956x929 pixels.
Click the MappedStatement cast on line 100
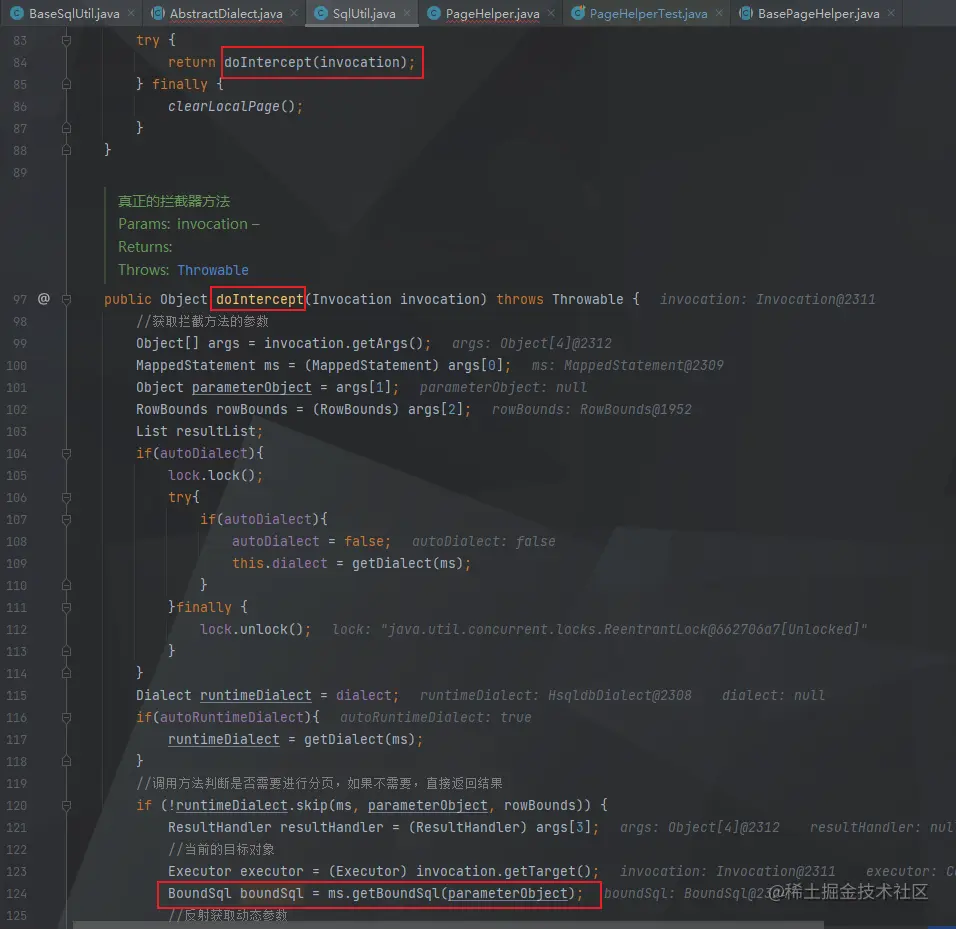(x=372, y=365)
